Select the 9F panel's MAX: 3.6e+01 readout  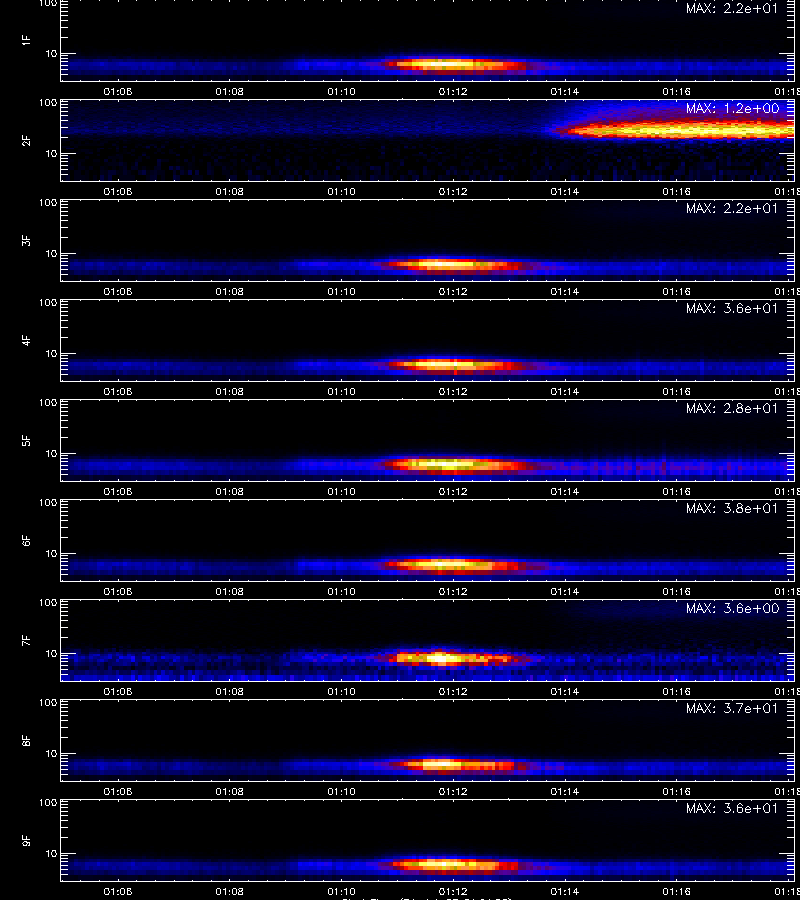coord(732,808)
